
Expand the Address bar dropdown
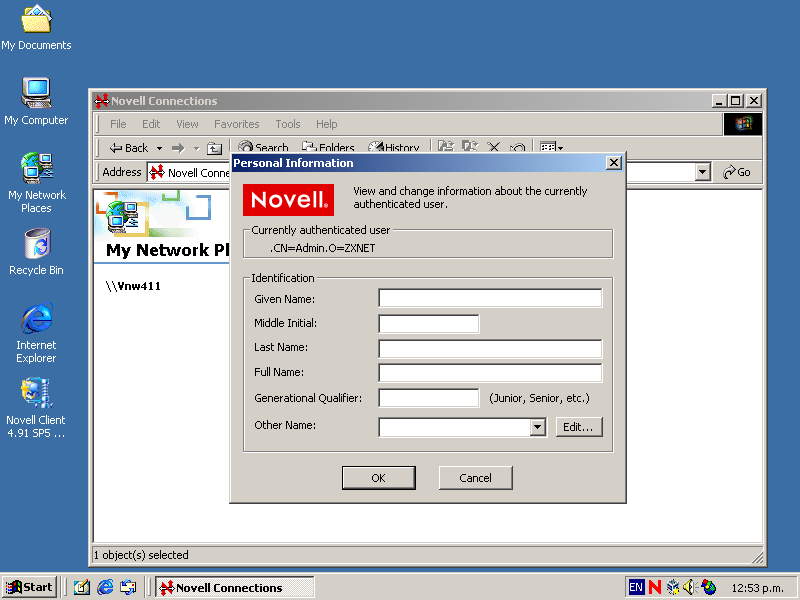703,172
